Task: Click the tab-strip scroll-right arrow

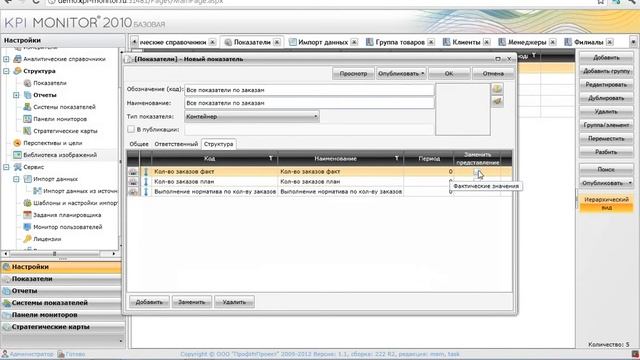Action: [633, 42]
